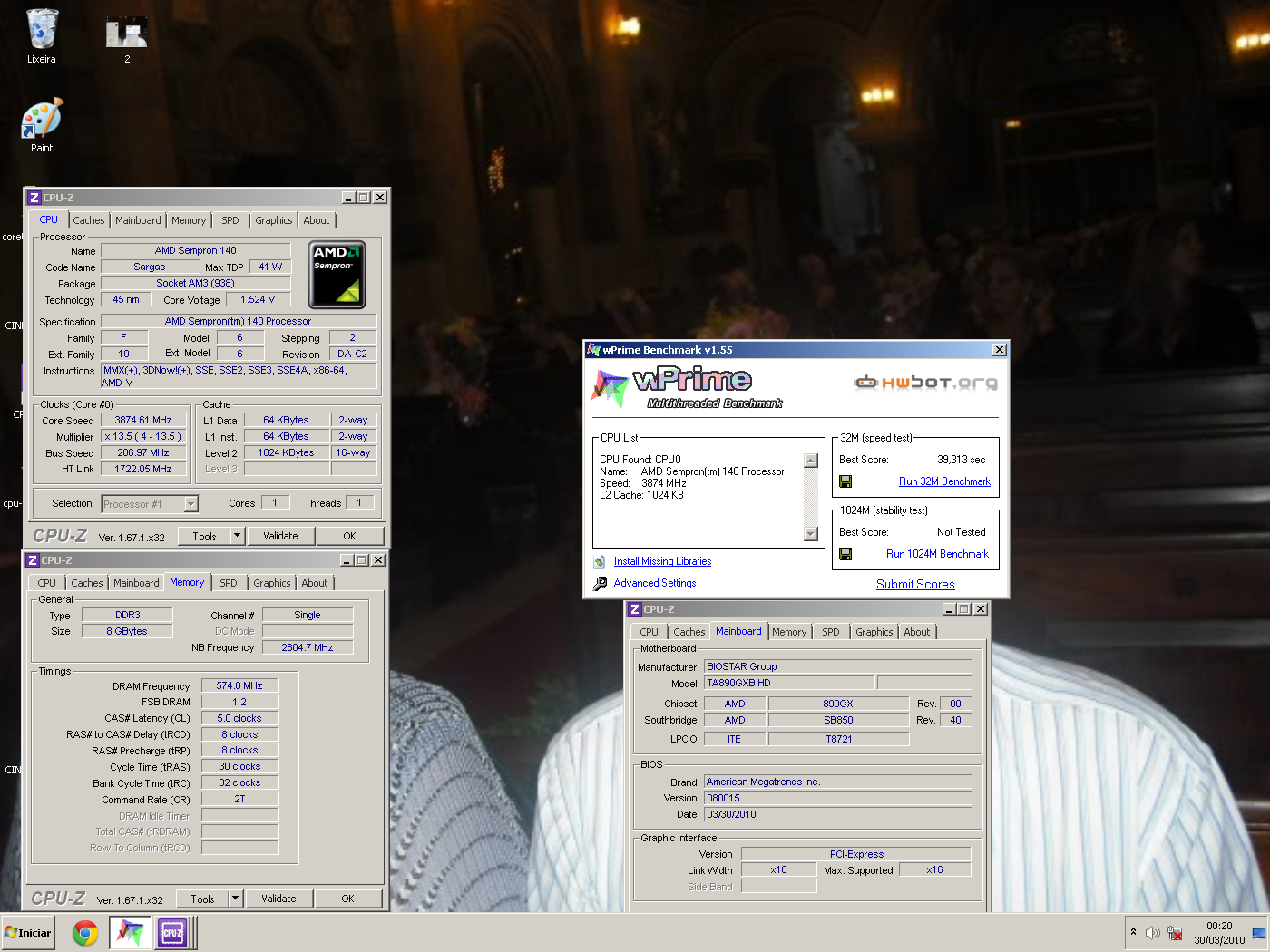Switch to wPrime in the taskbar
Screen dimensions: 1270x952
[x=129, y=932]
